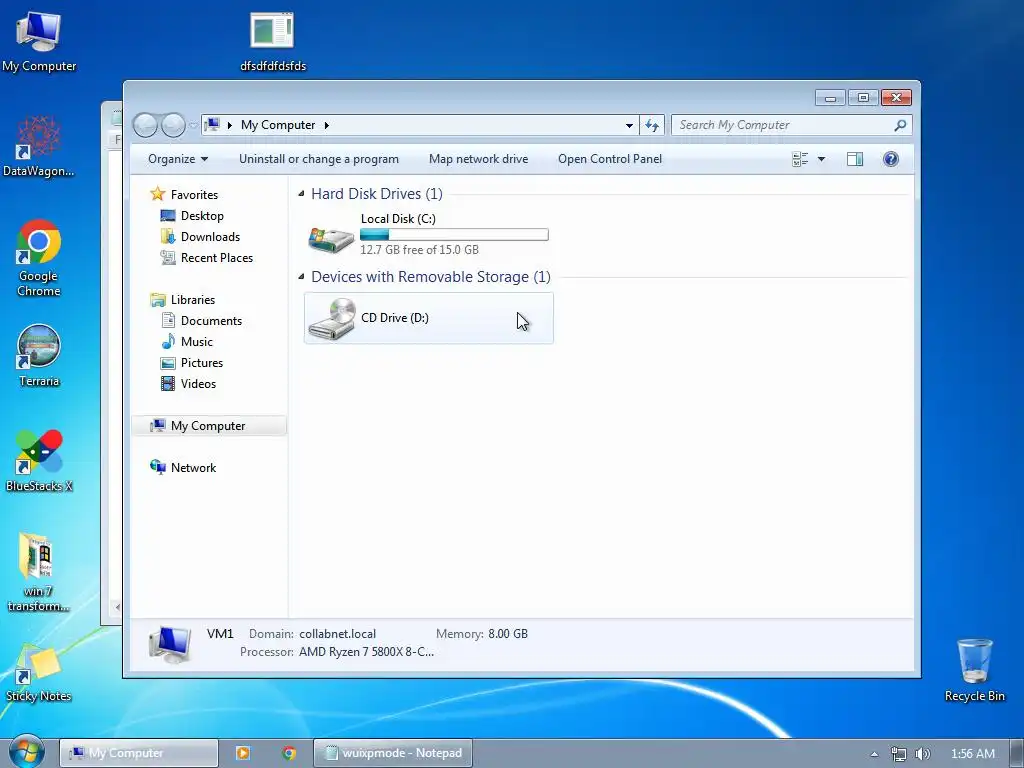Launch the Terraria desktop shortcut

pos(39,356)
